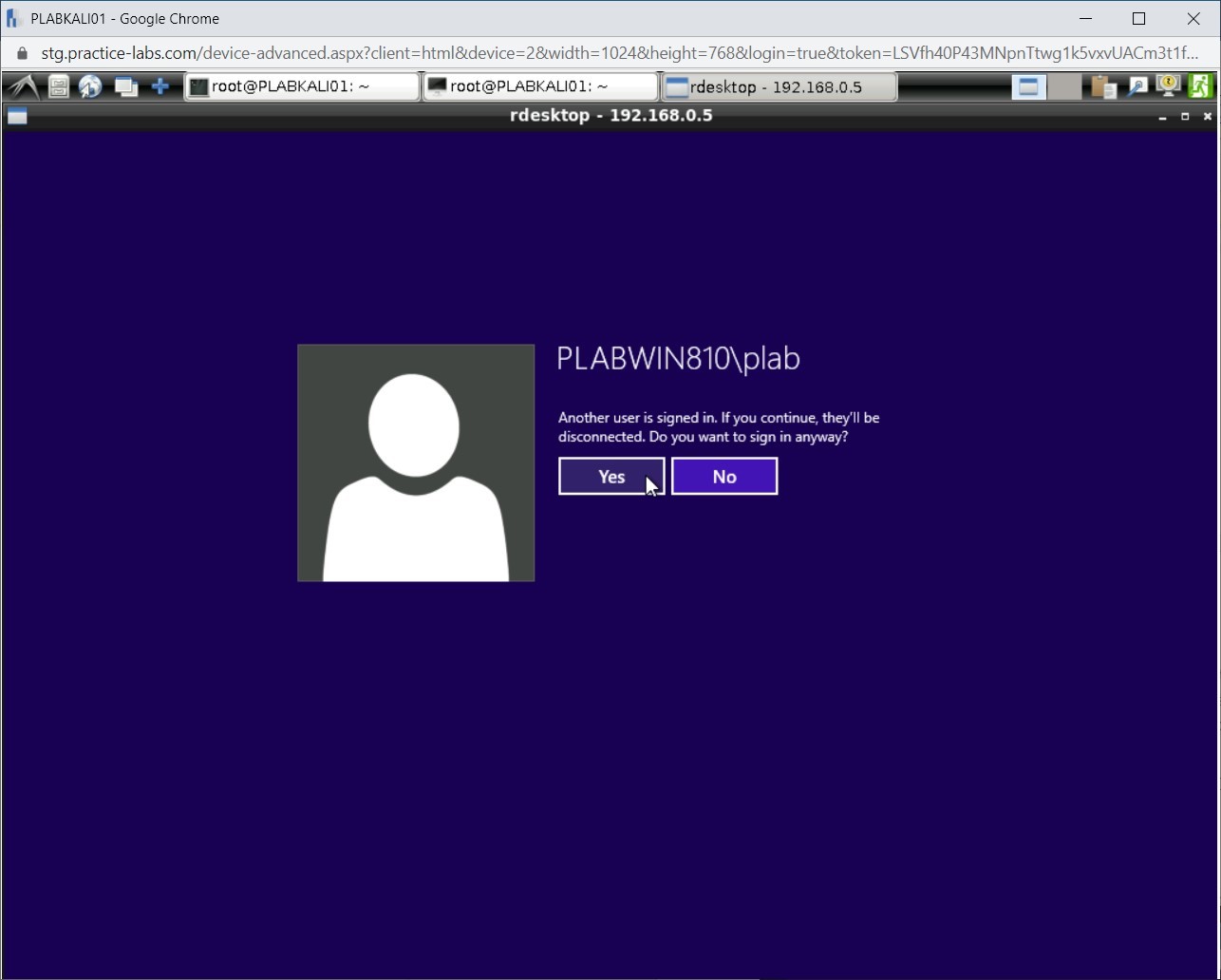This screenshot has width=1221, height=980.
Task: Maximize the rdesktop window
Action: coord(1185,117)
